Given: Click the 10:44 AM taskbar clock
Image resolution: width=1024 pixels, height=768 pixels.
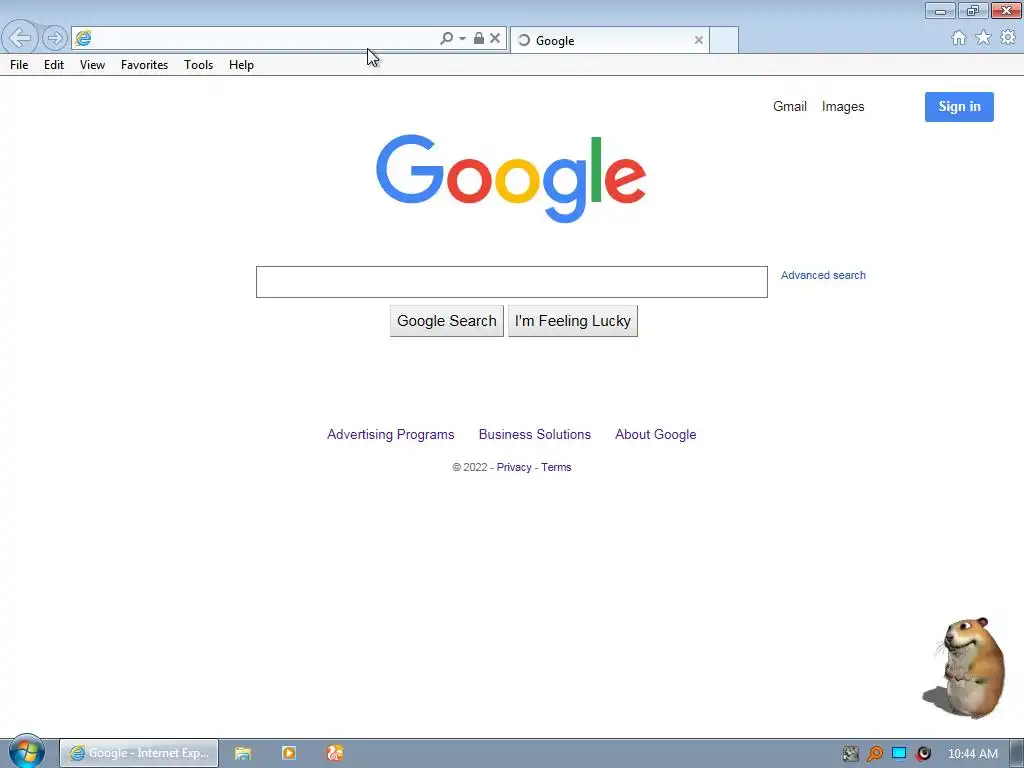Looking at the screenshot, I should coord(972,754).
